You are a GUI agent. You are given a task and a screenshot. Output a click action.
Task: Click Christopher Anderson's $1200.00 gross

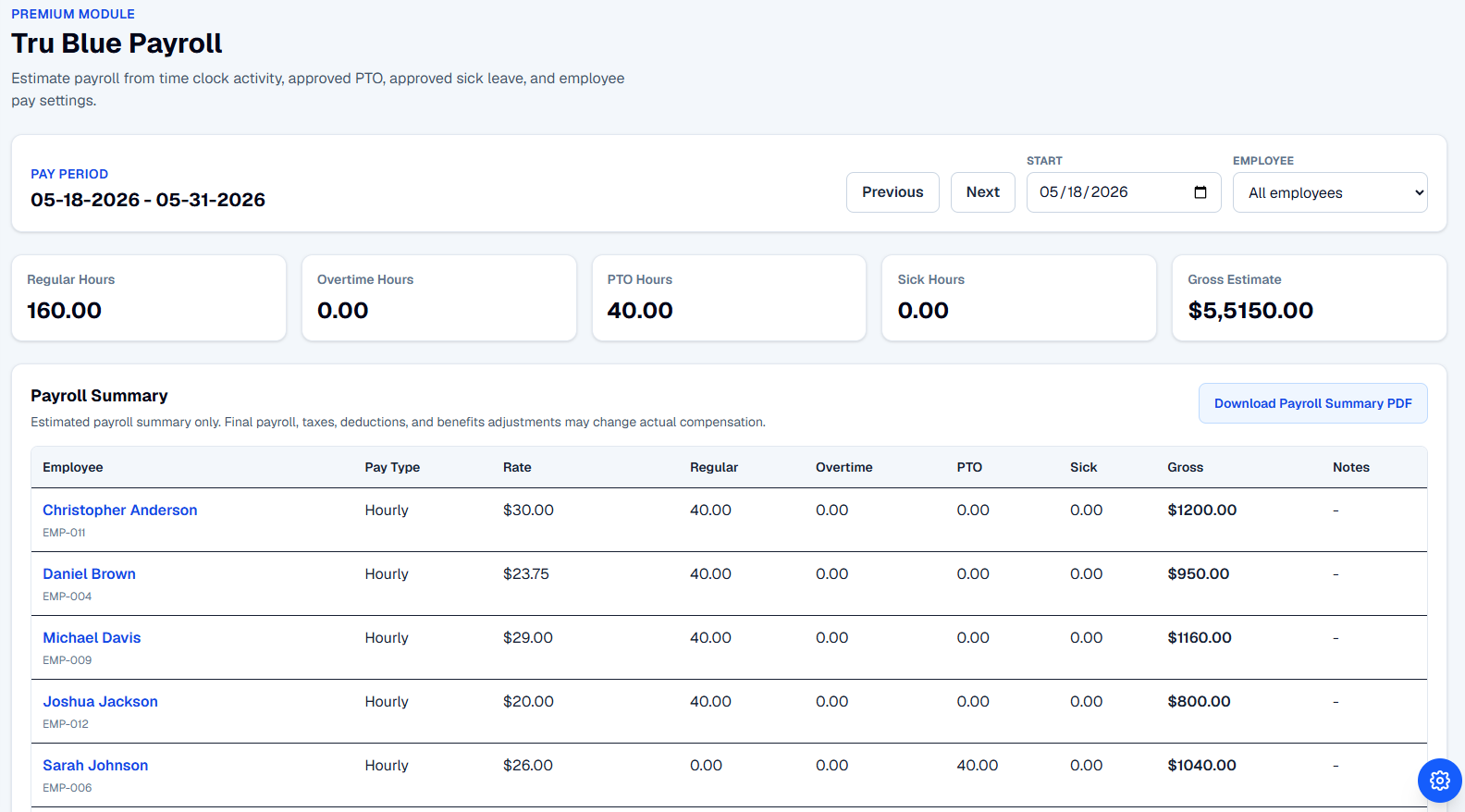tap(1201, 511)
